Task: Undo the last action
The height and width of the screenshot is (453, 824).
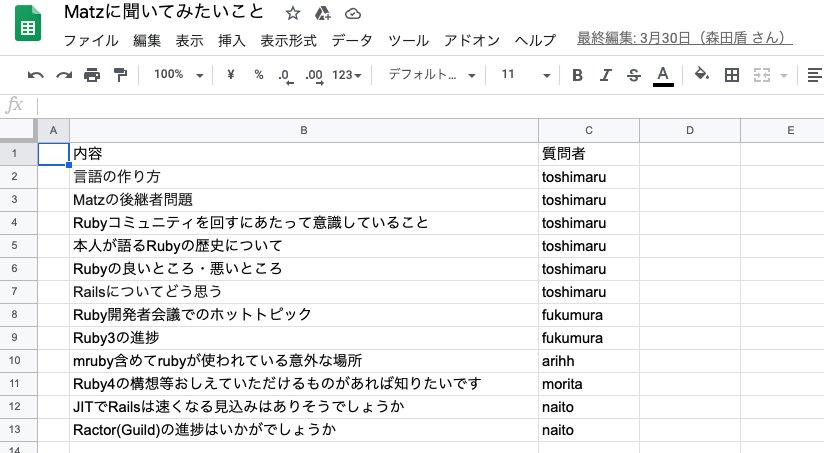Action: (35, 75)
